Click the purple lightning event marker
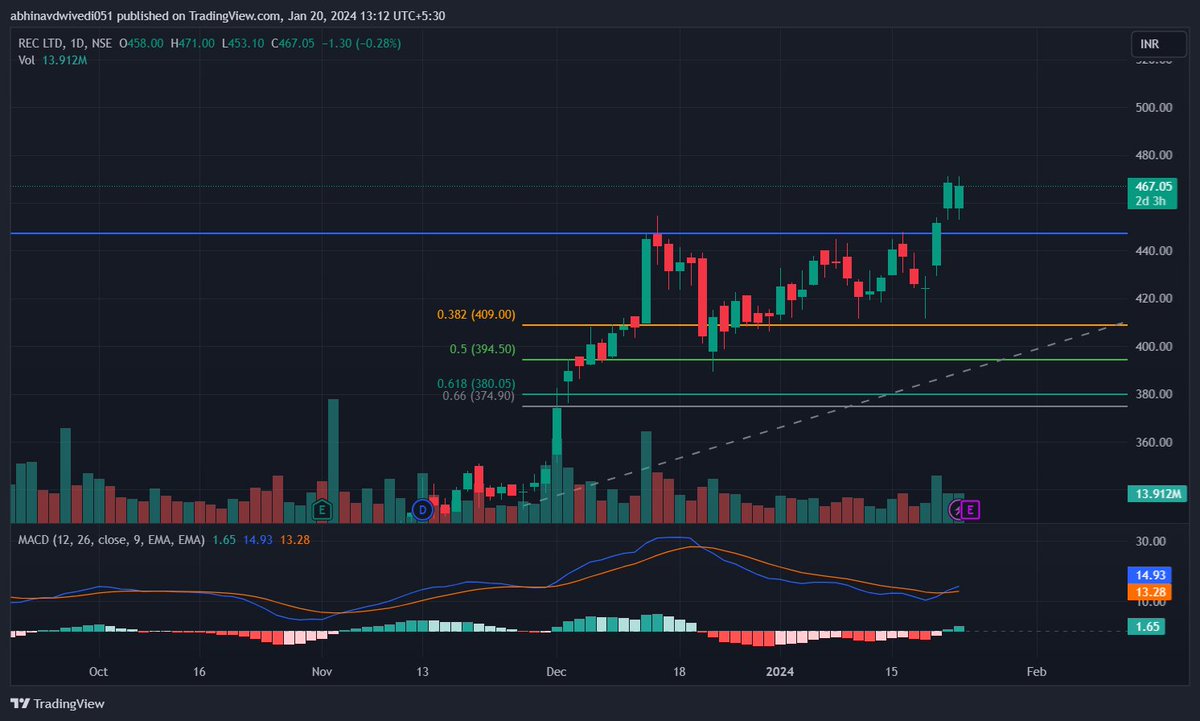Screen dimensions: 1200x721 (x=957, y=510)
